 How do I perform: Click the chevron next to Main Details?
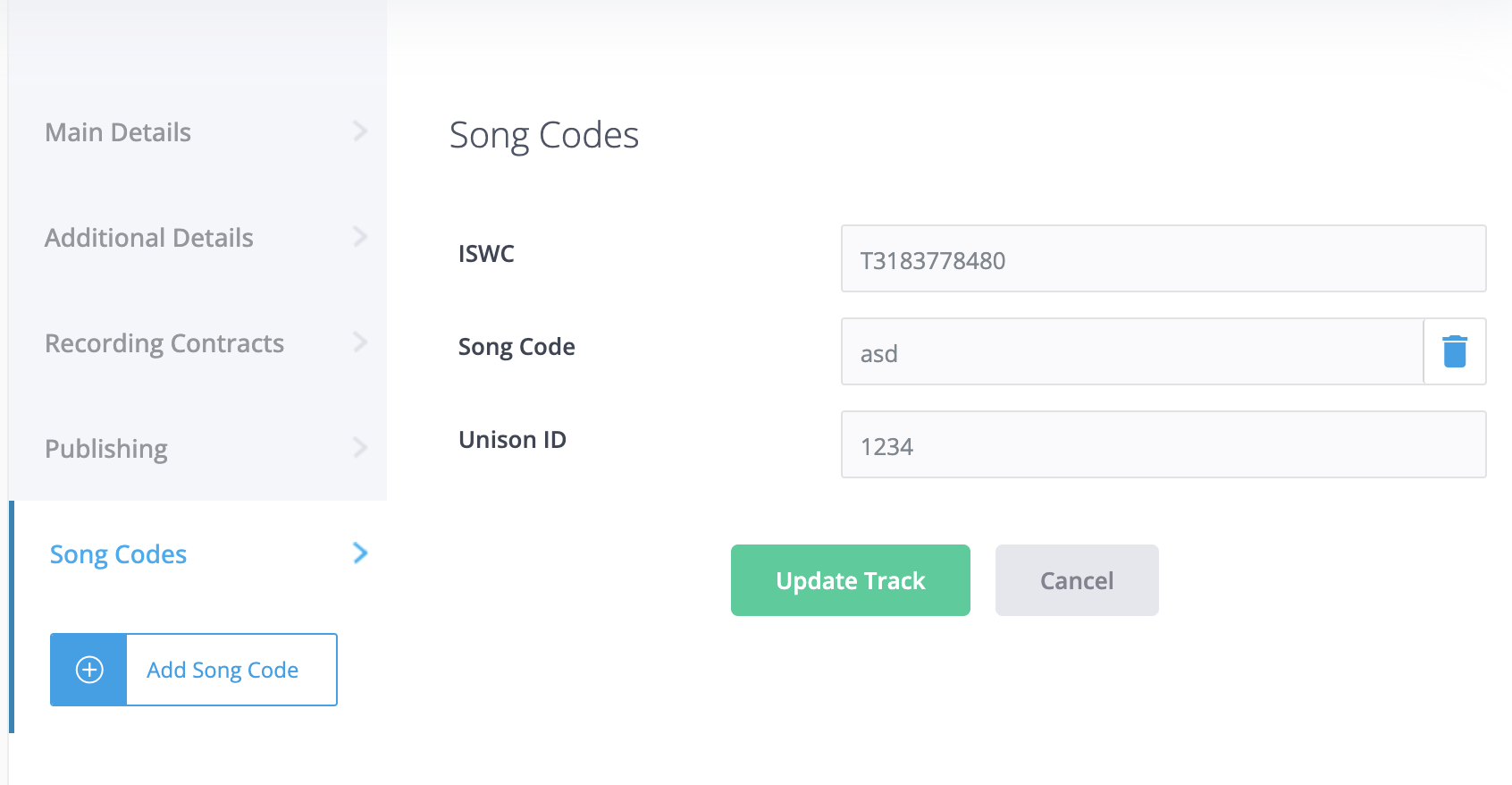[360, 131]
